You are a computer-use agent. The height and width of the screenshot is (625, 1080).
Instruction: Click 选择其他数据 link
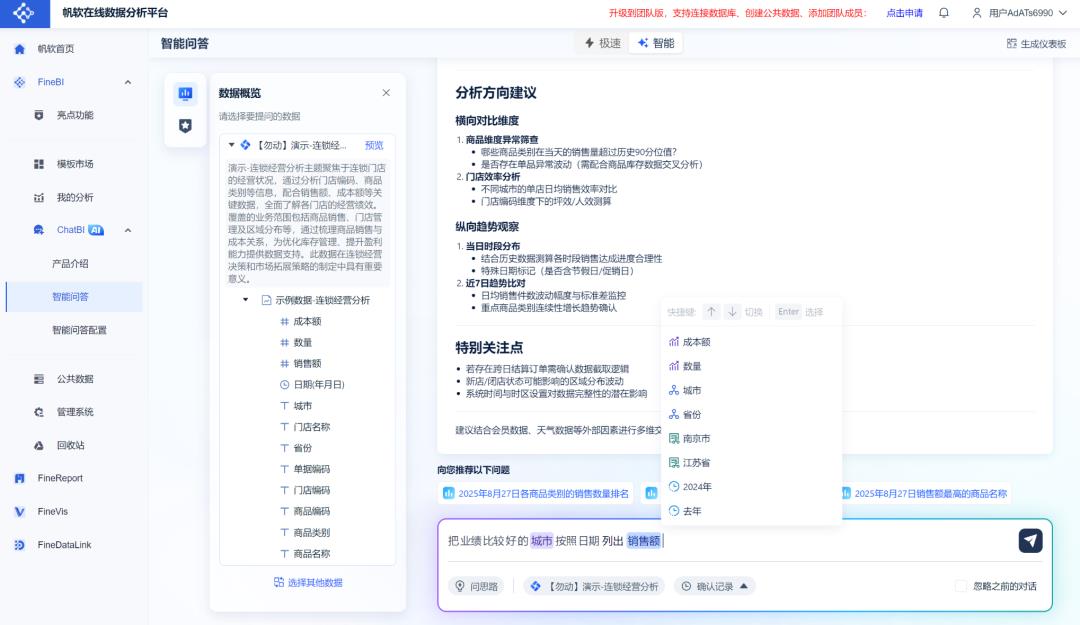coord(307,582)
